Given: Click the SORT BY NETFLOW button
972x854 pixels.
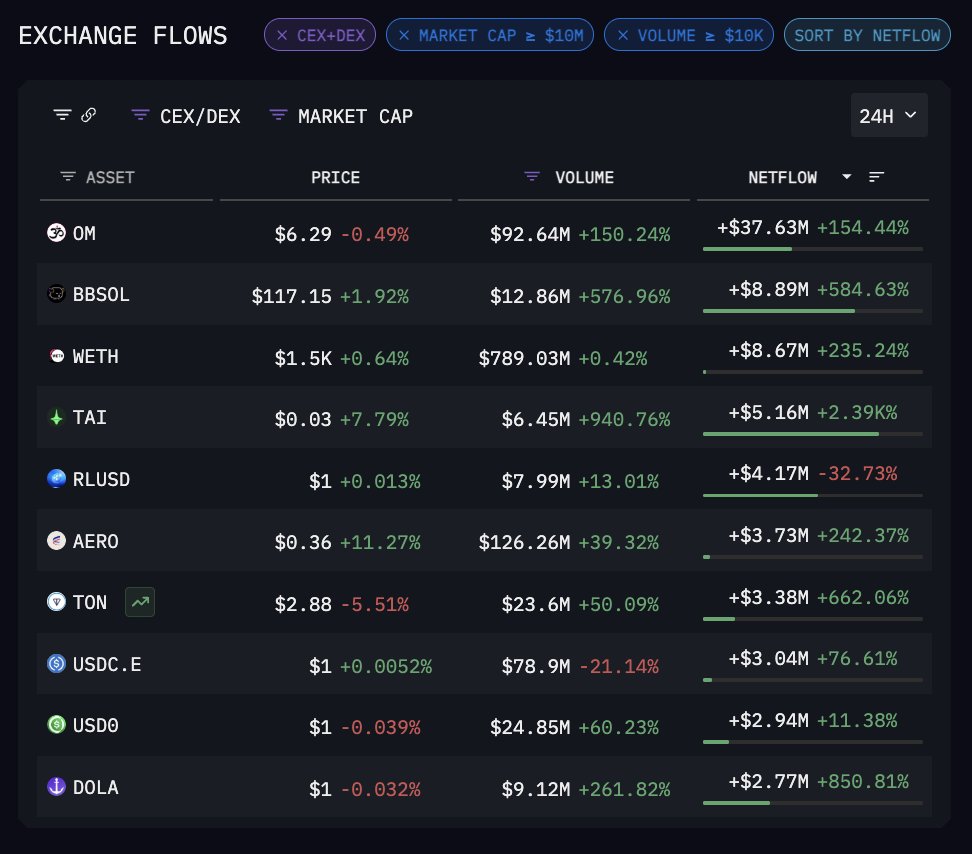Looking at the screenshot, I should coord(867,34).
